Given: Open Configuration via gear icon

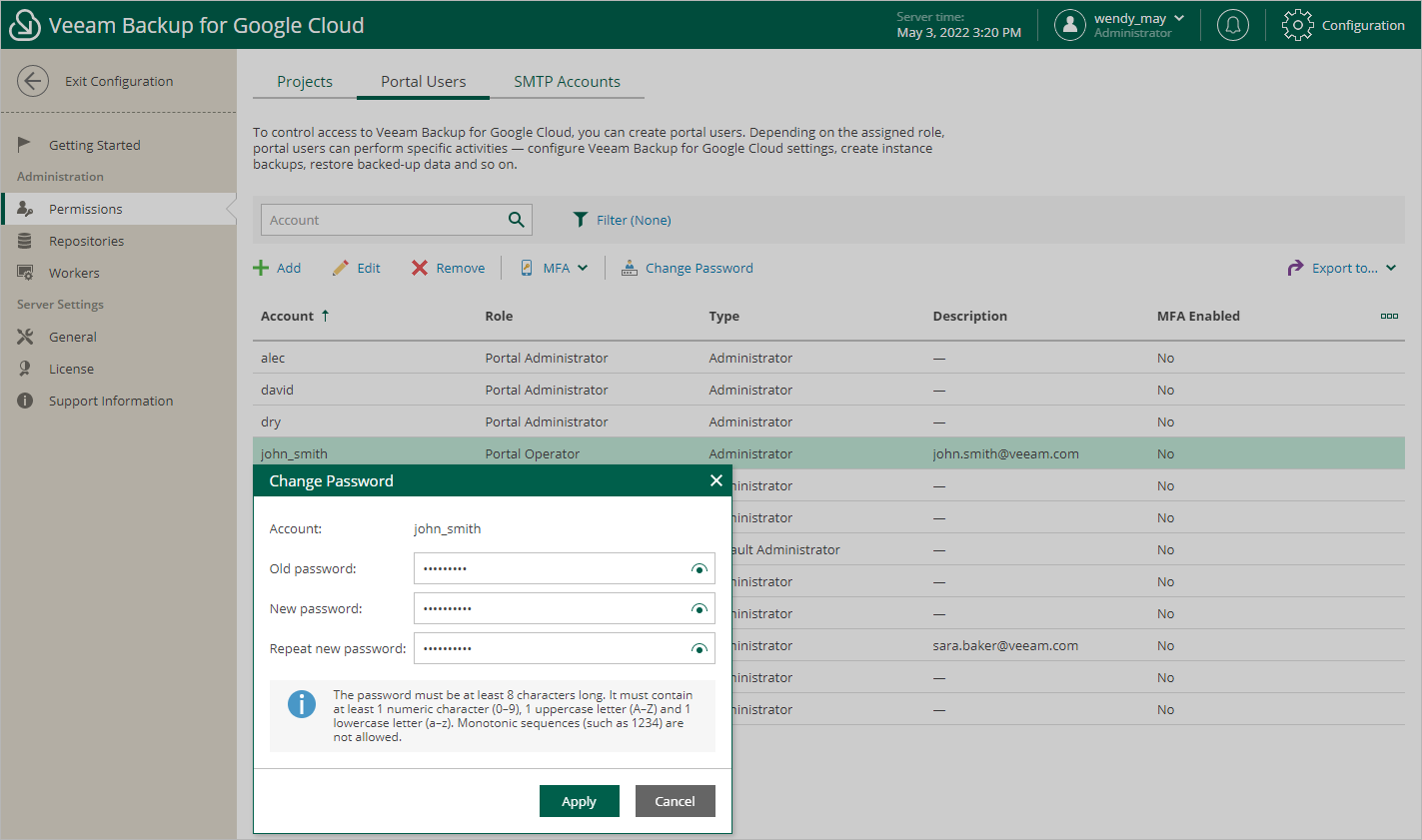Looking at the screenshot, I should (x=1298, y=25).
